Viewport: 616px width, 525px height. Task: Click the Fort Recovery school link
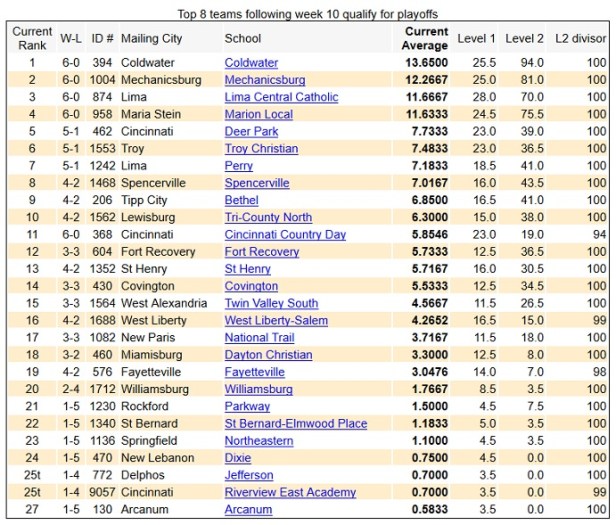click(261, 252)
